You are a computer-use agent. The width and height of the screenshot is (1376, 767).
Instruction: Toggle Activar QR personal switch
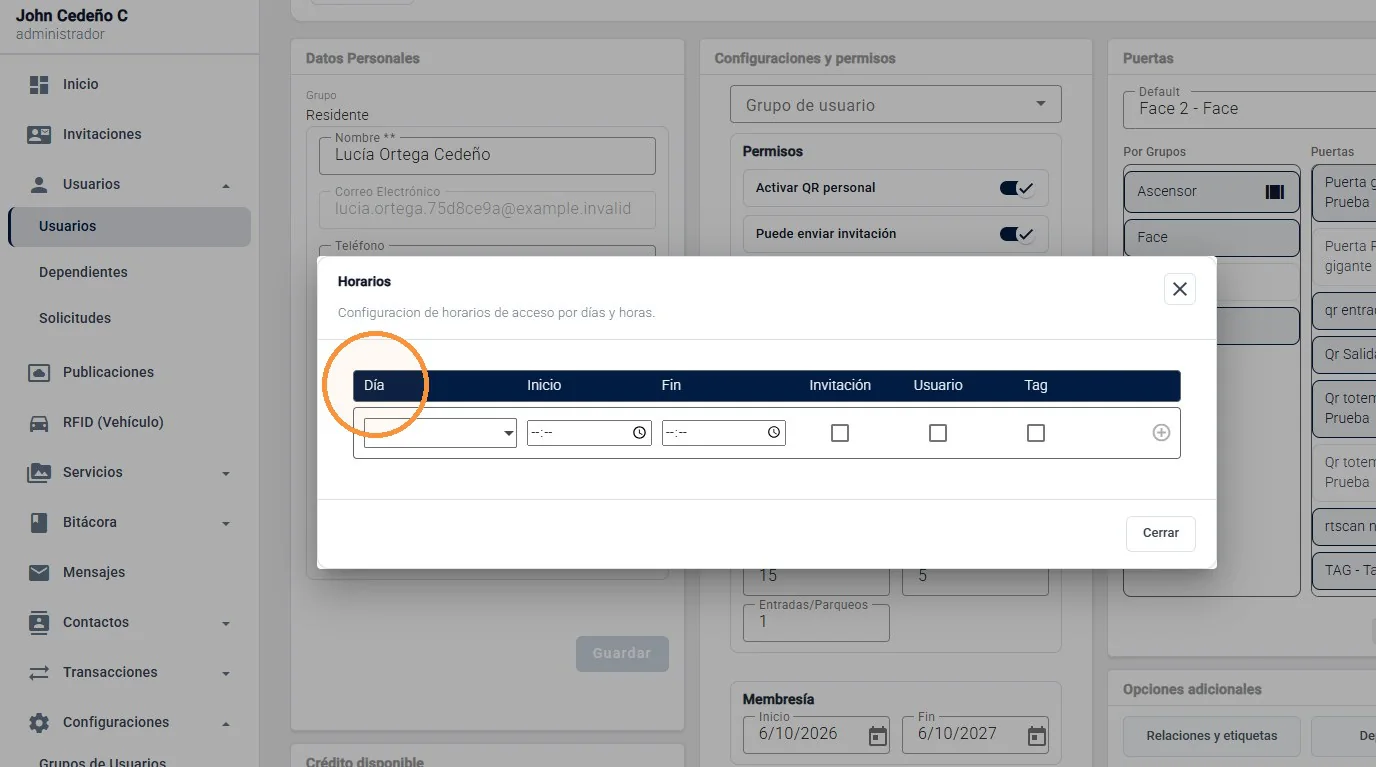click(1017, 188)
